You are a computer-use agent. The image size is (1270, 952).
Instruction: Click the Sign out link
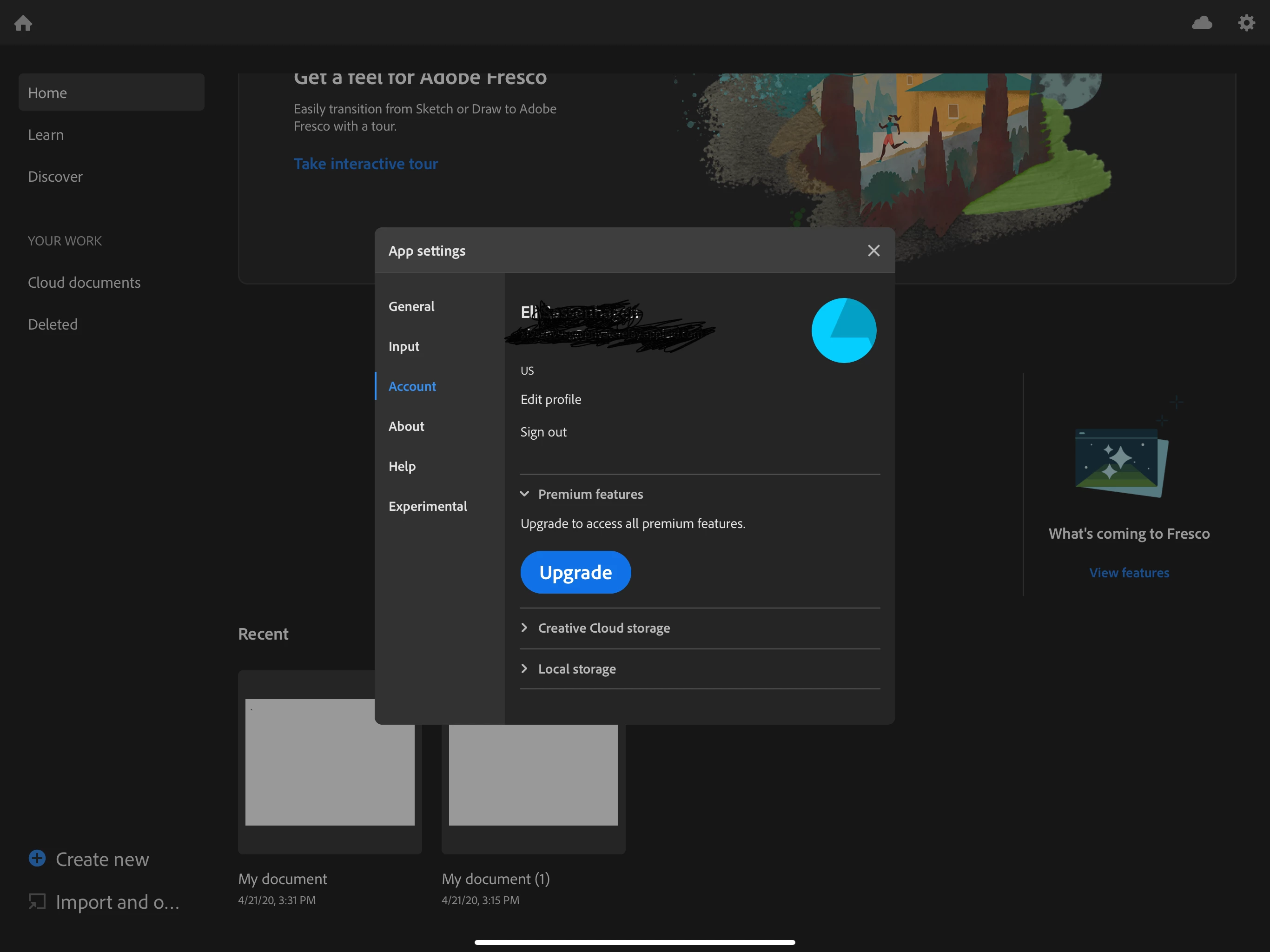(543, 432)
